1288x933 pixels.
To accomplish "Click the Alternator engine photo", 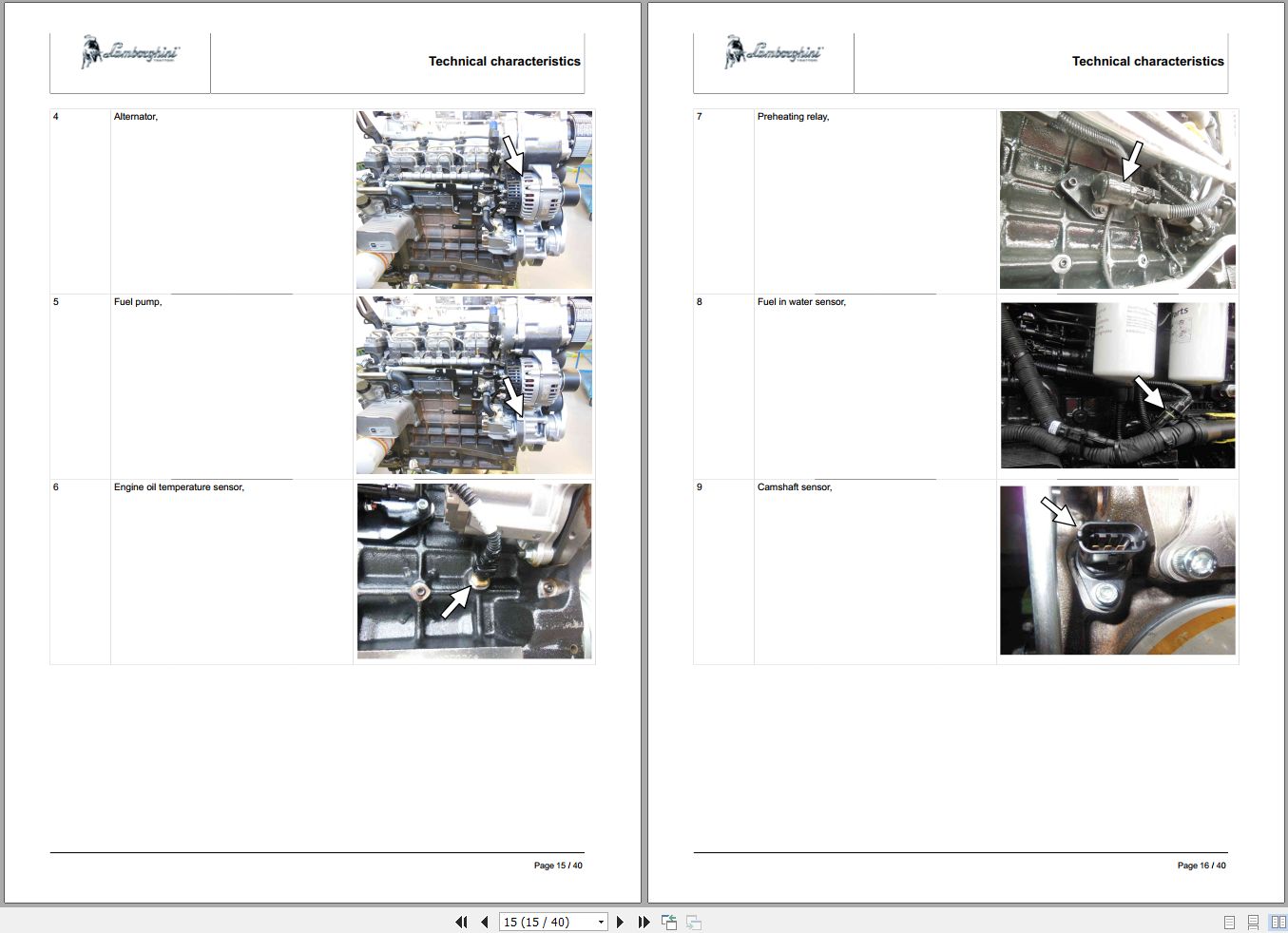I will 473,200.
